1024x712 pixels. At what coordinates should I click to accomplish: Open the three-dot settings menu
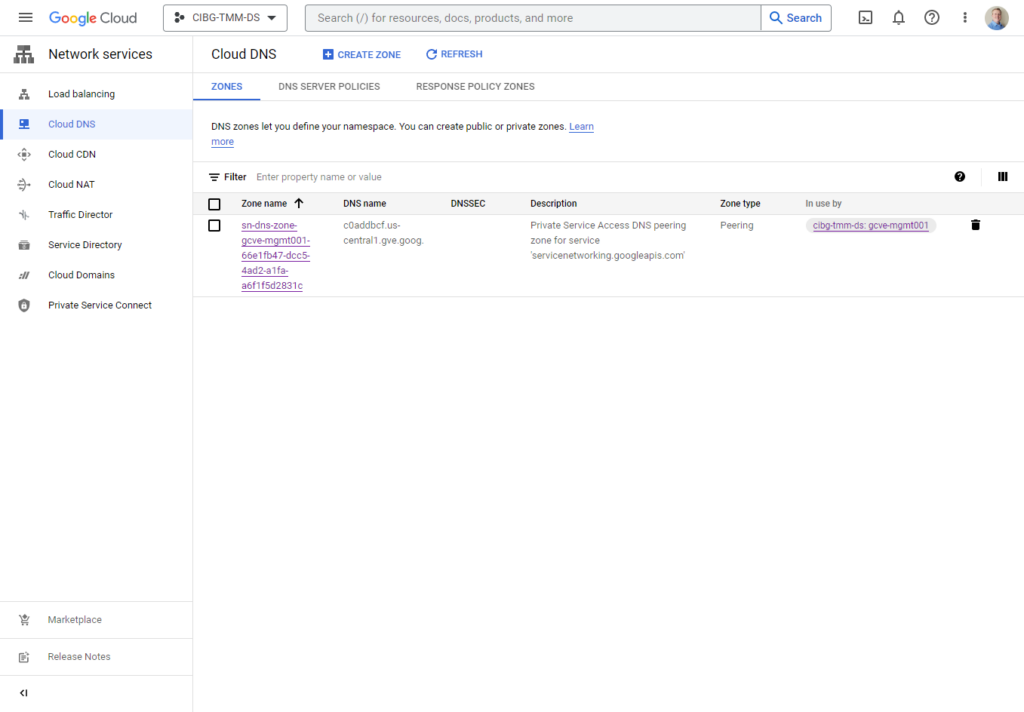[x=965, y=18]
